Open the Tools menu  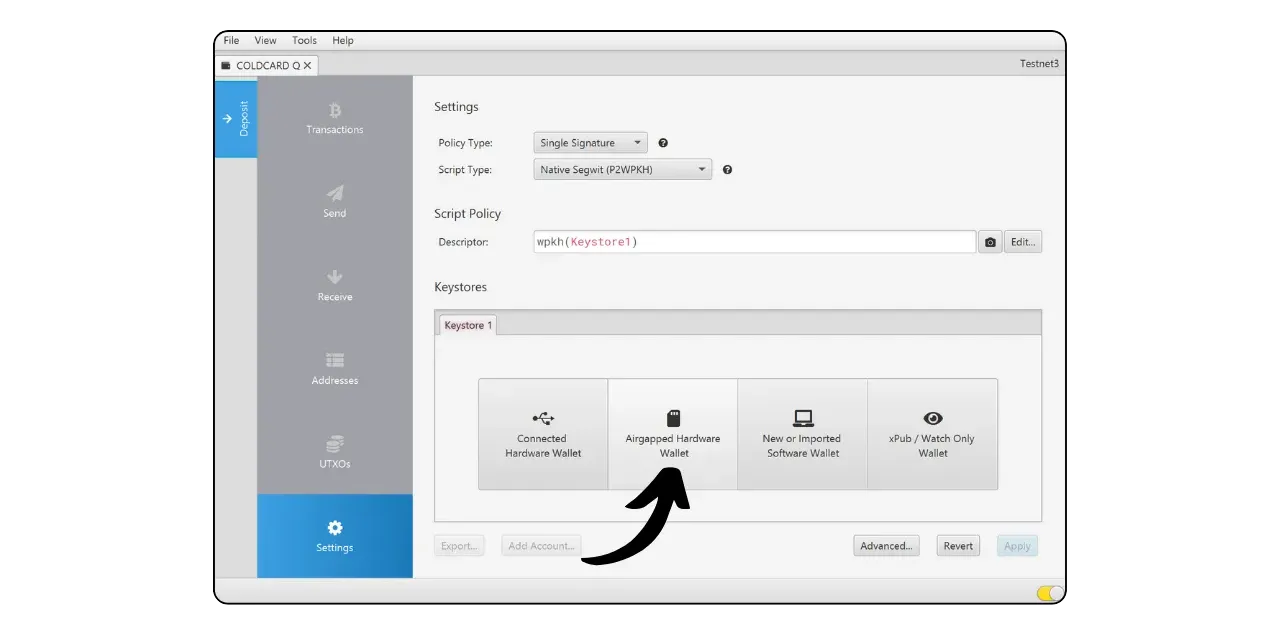[304, 41]
